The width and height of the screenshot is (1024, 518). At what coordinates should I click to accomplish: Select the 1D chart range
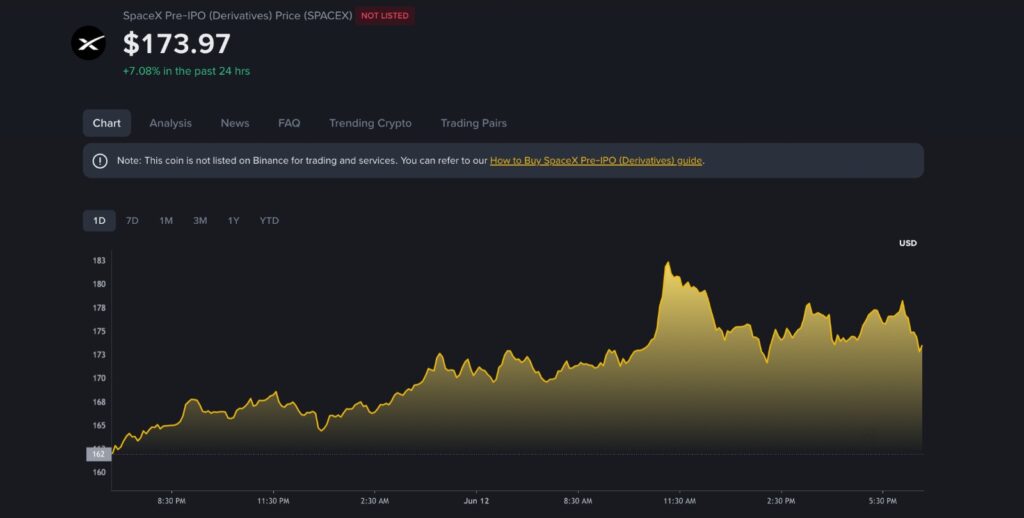[99, 221]
